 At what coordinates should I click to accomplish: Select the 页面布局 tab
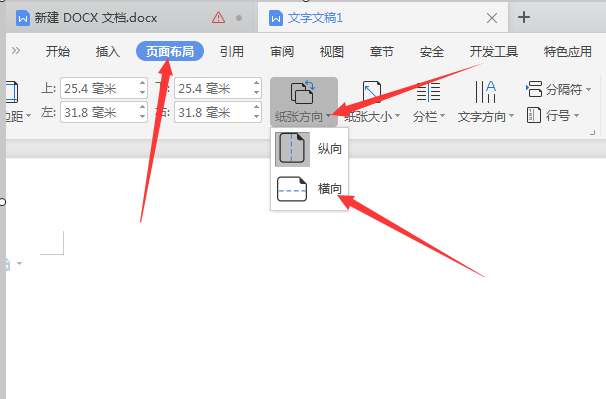coord(170,51)
